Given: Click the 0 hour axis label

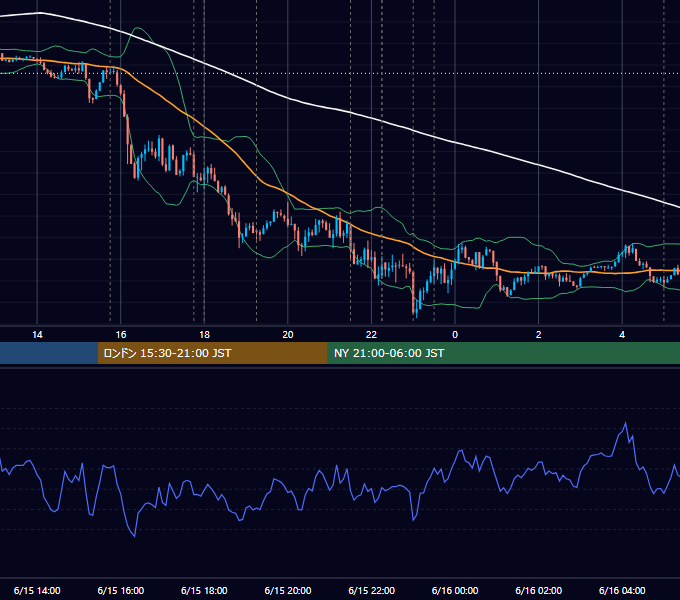Looking at the screenshot, I should [455, 335].
